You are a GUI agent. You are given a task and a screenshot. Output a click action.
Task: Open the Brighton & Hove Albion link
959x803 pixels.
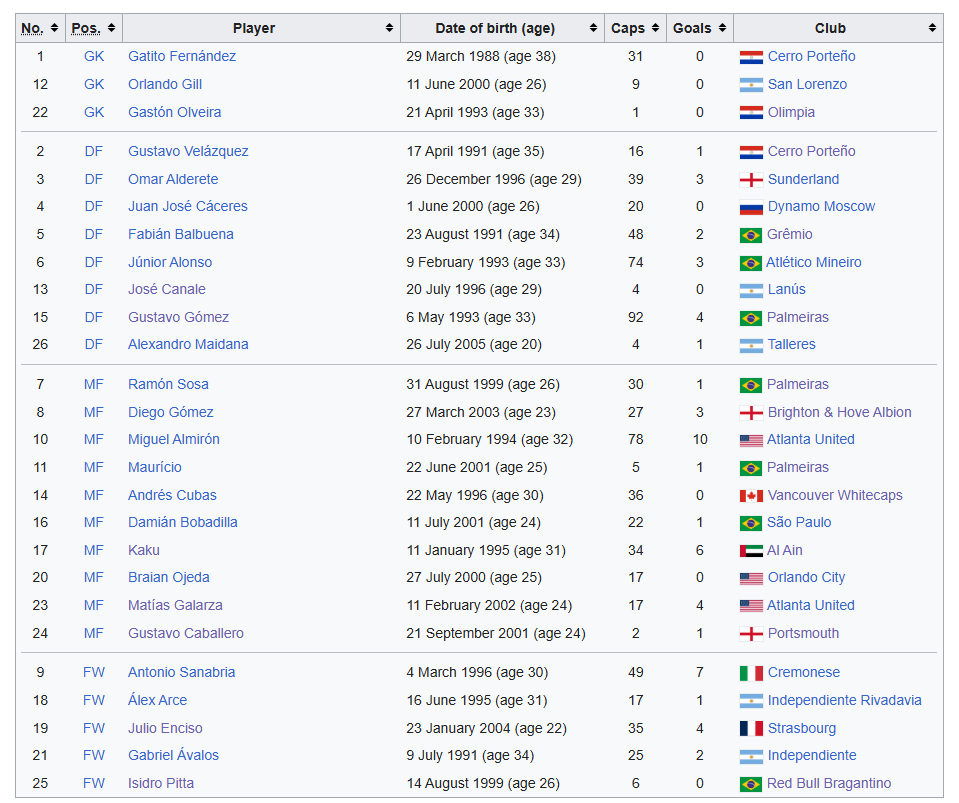point(839,412)
